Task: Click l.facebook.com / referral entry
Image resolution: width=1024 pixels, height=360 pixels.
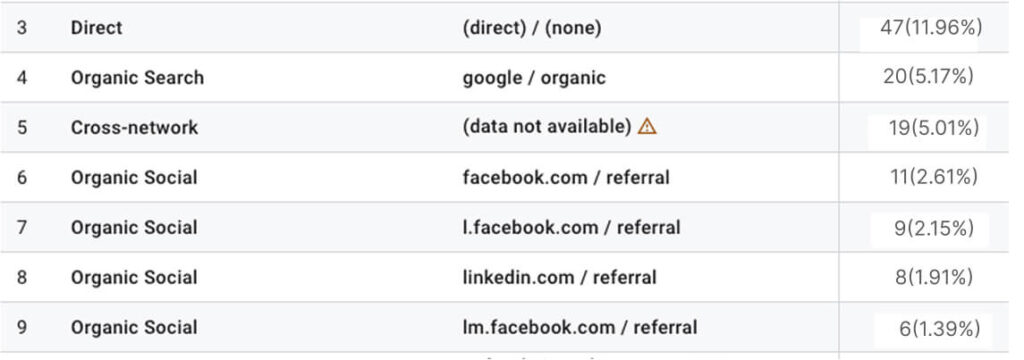Action: pyautogui.click(x=571, y=227)
